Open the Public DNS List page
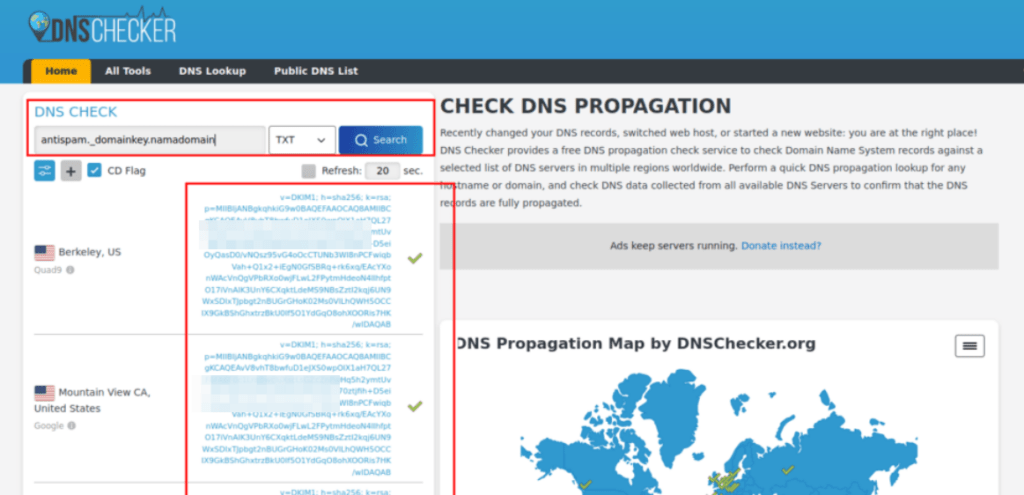The image size is (1024, 495). click(316, 71)
